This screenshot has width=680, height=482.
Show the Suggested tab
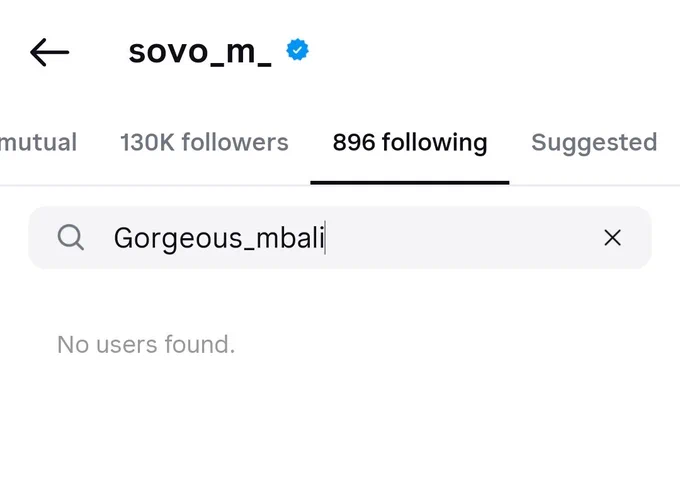pyautogui.click(x=594, y=143)
